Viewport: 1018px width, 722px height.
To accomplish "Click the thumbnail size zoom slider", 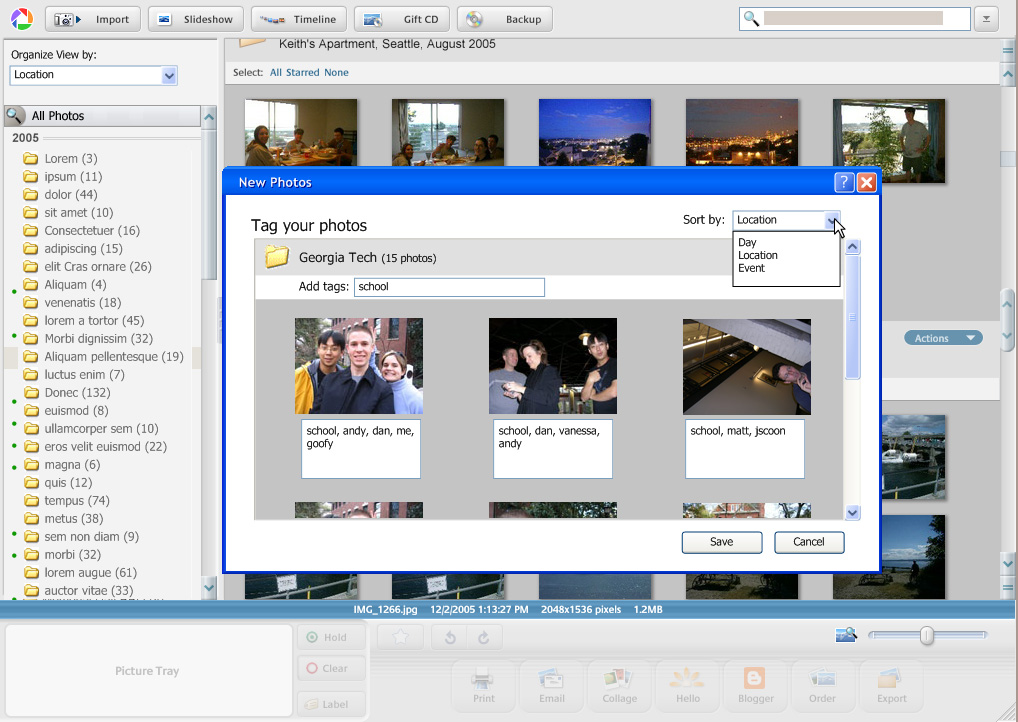I will 927,635.
